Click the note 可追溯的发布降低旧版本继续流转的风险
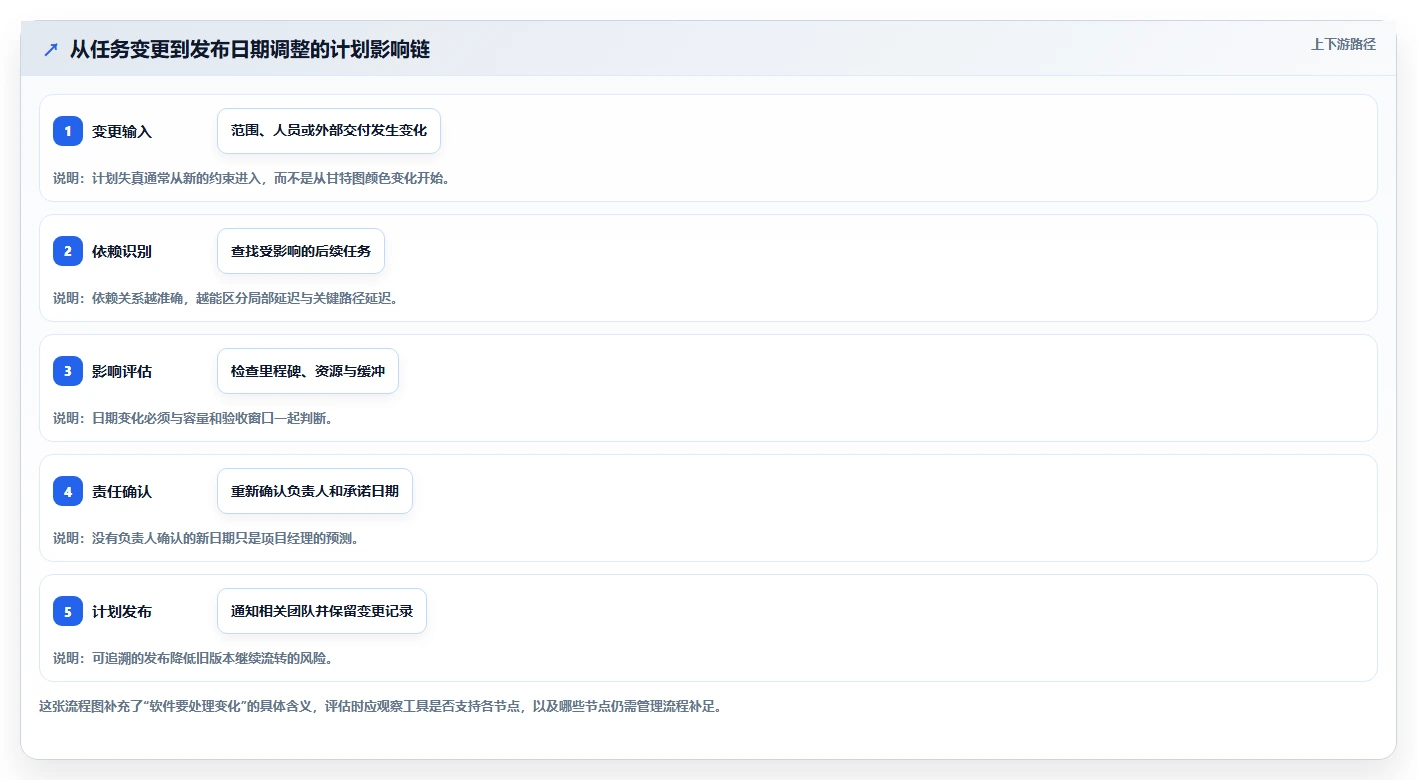The height and width of the screenshot is (780, 1417). [x=193, y=658]
